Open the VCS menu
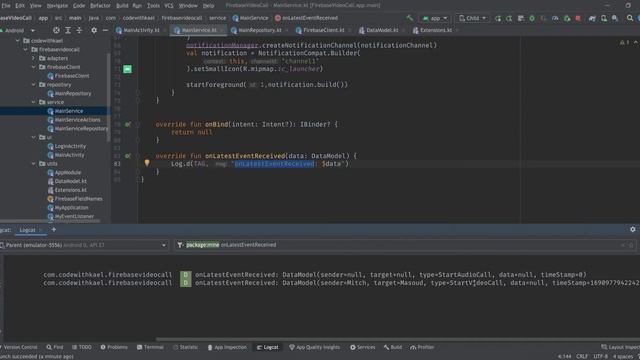The width and height of the screenshot is (640, 360). [168, 6]
